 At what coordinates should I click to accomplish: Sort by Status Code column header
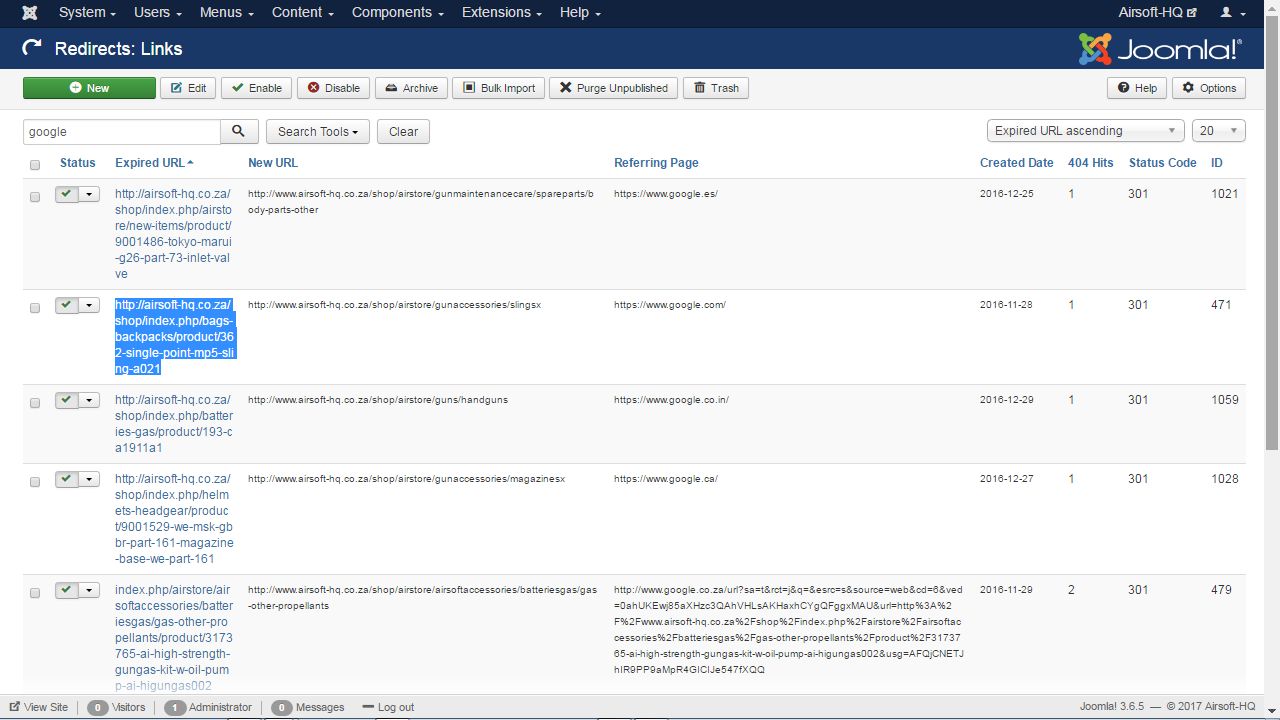click(1162, 163)
